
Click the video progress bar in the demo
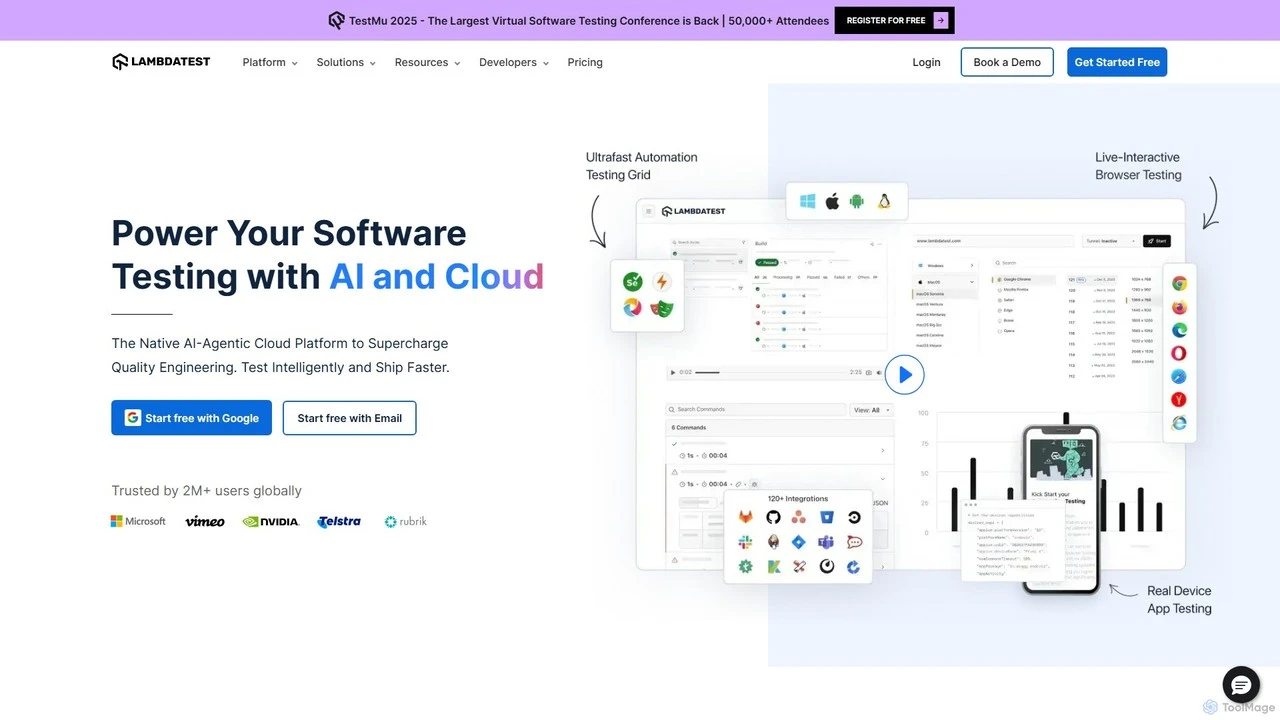pyautogui.click(x=770, y=372)
